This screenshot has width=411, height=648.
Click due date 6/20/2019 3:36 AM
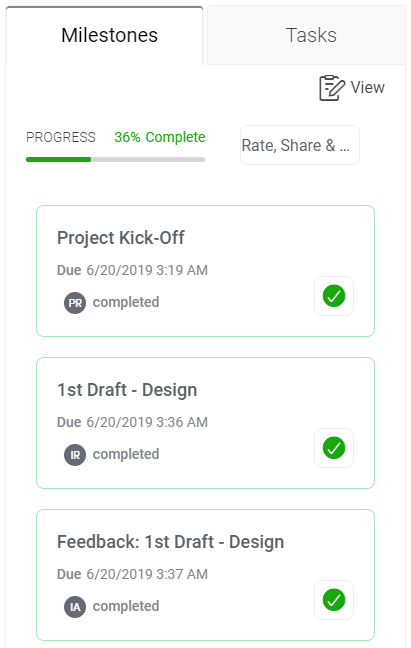(x=147, y=422)
